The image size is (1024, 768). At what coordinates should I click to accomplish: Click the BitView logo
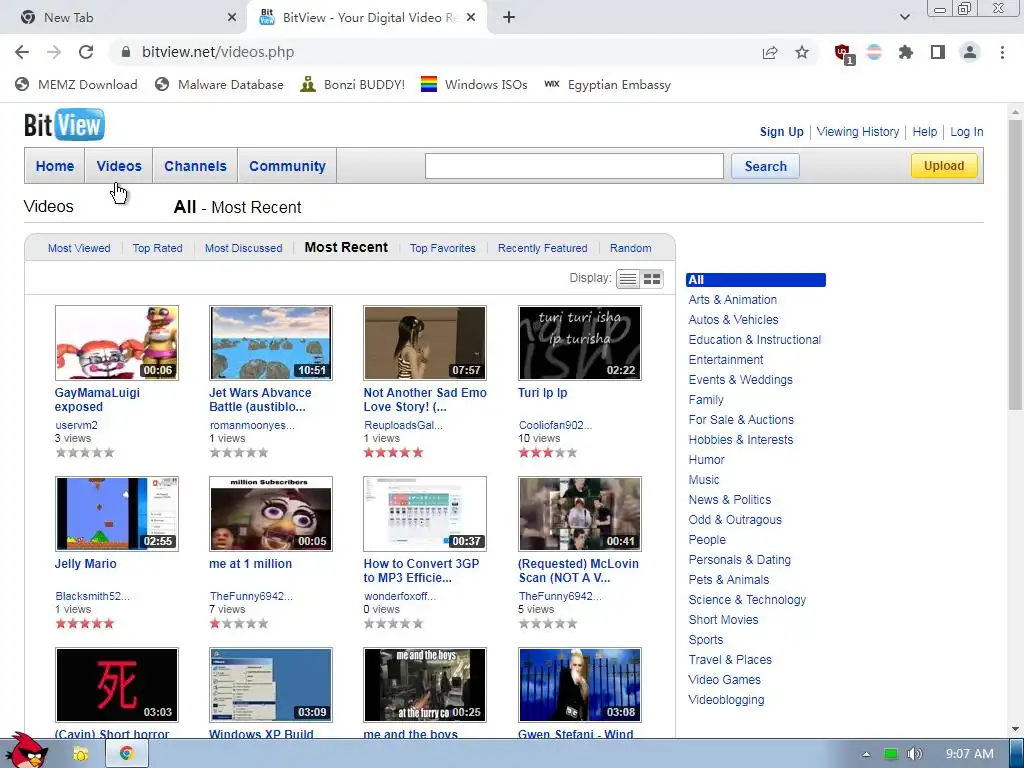[x=64, y=125]
